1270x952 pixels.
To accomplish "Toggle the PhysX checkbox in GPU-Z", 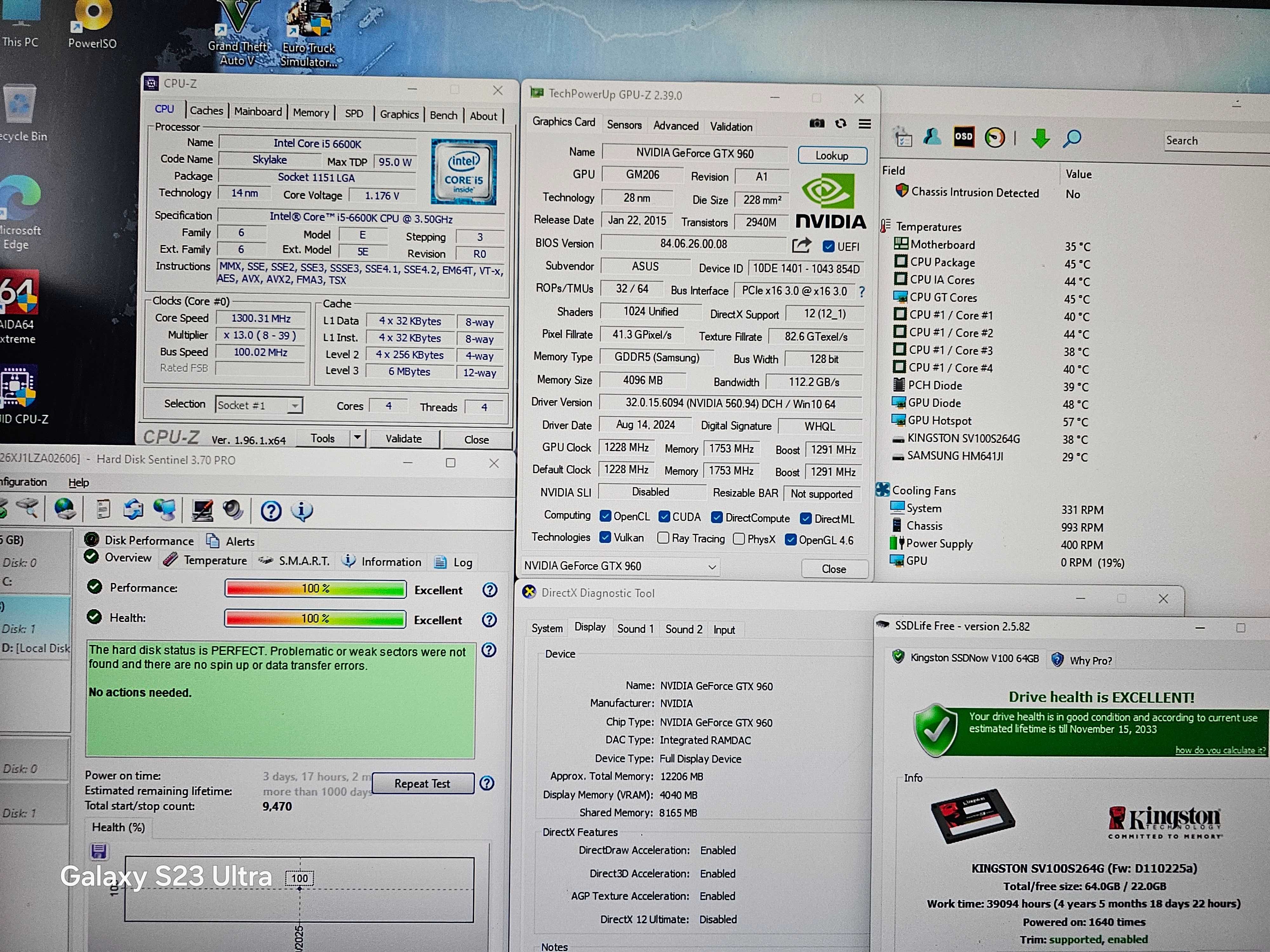I will click(739, 539).
